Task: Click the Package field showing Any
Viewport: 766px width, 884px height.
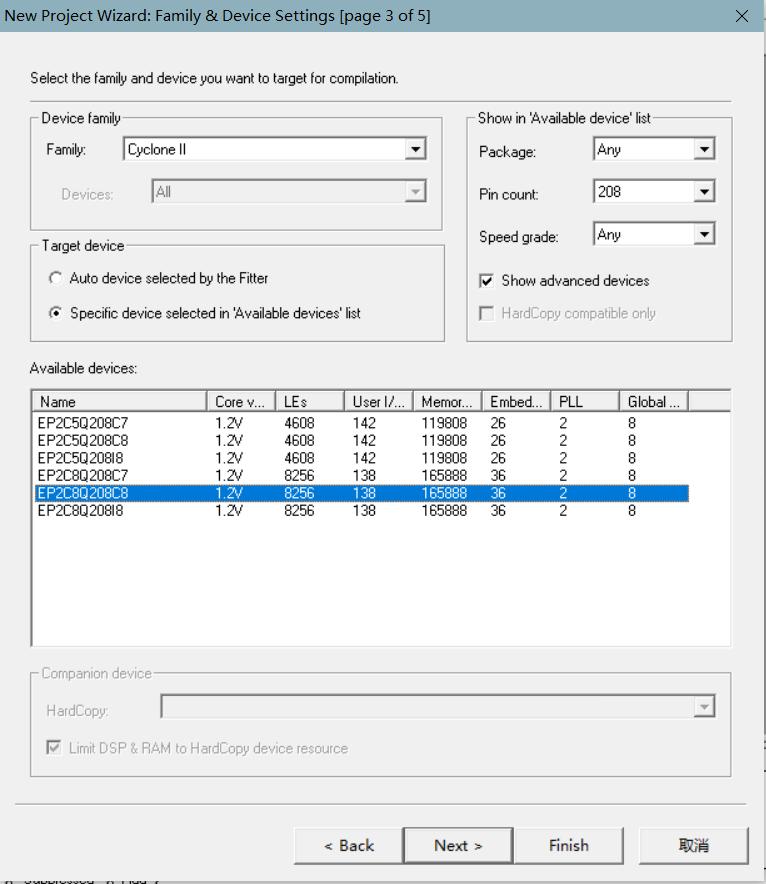Action: [x=644, y=149]
